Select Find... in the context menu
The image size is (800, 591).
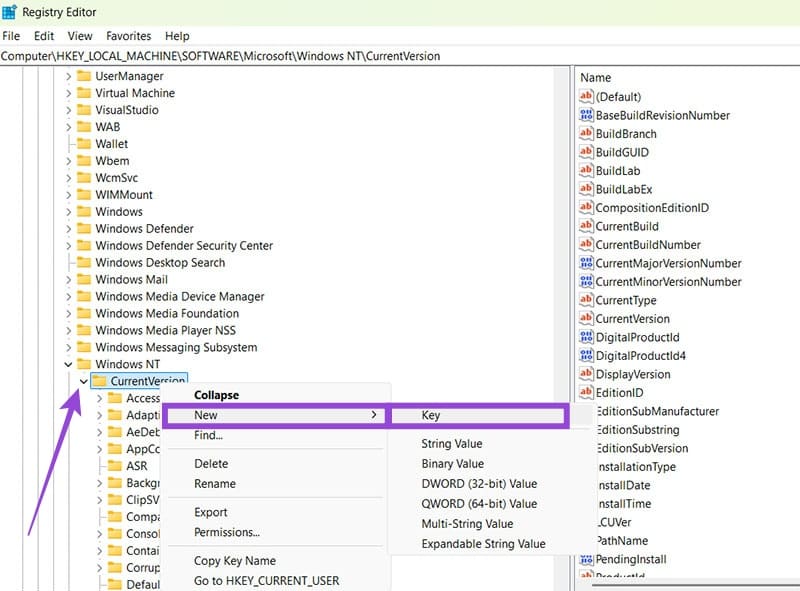point(208,435)
